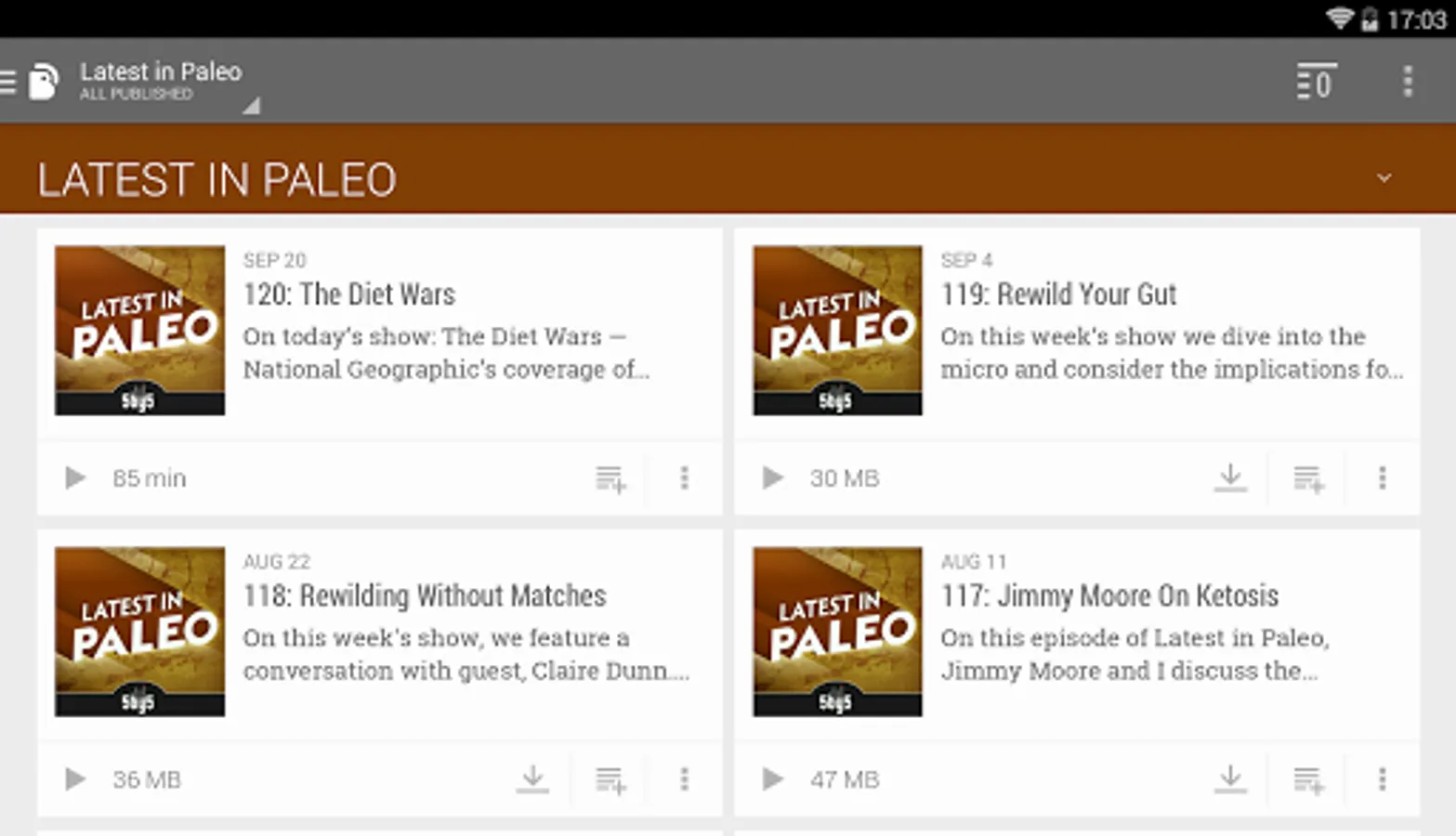Image resolution: width=1456 pixels, height=836 pixels.
Task: Open the hamburger navigation drawer
Action: tap(9, 82)
